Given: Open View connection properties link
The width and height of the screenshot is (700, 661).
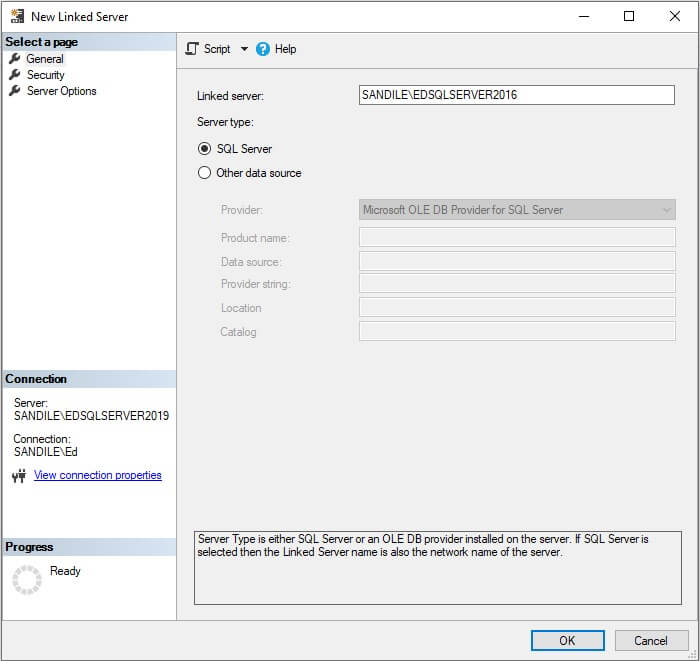Looking at the screenshot, I should coord(98,475).
